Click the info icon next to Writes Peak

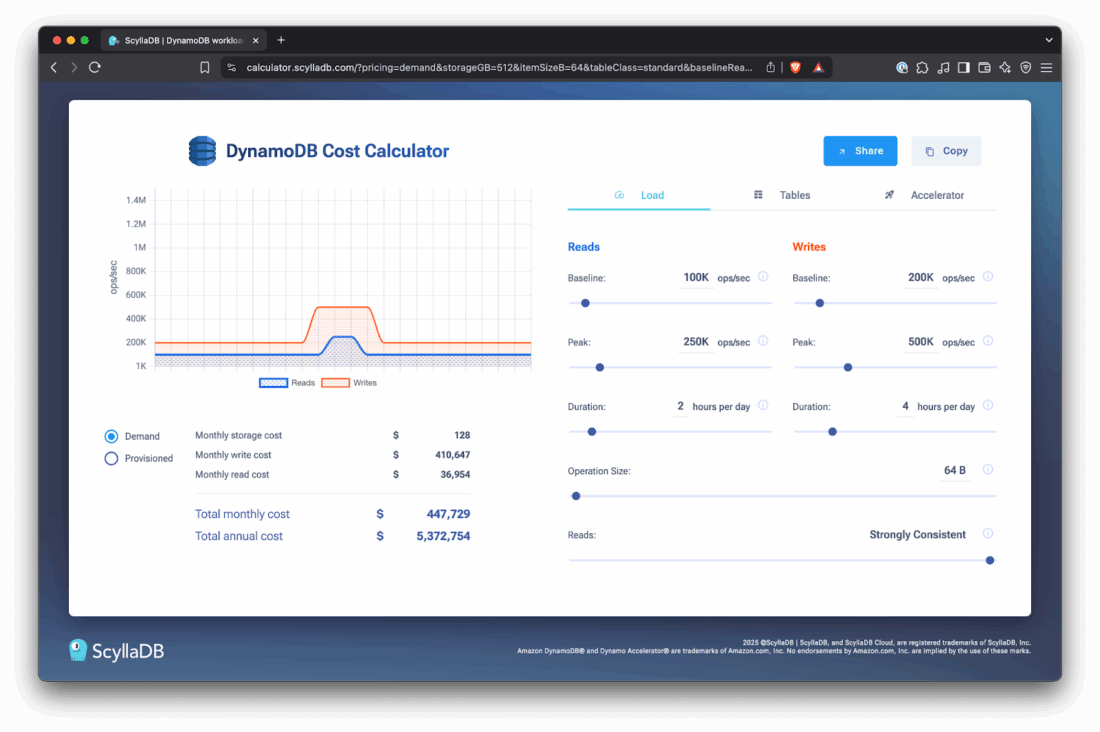point(988,341)
